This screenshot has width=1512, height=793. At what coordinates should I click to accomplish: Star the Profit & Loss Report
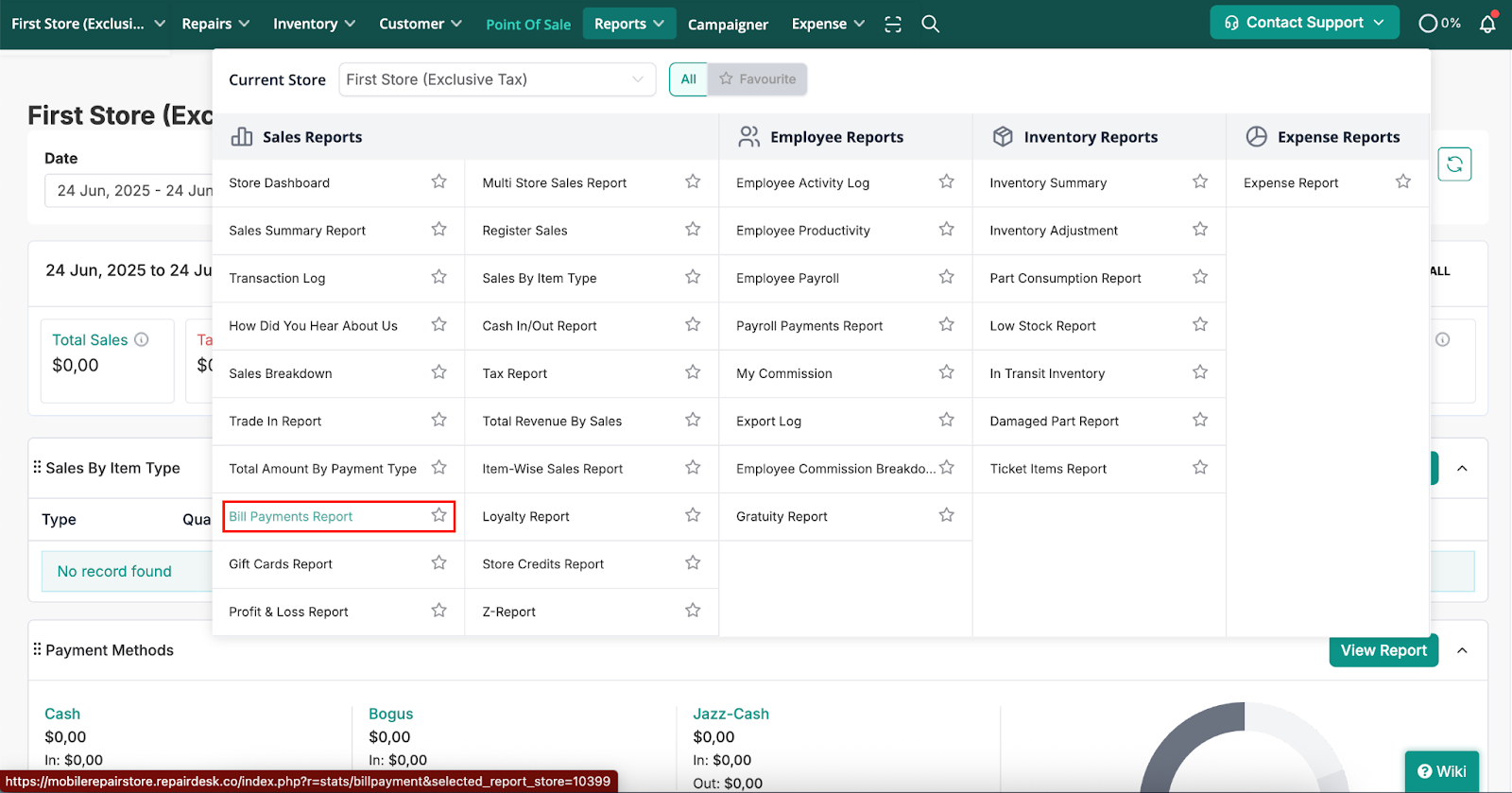[439, 611]
